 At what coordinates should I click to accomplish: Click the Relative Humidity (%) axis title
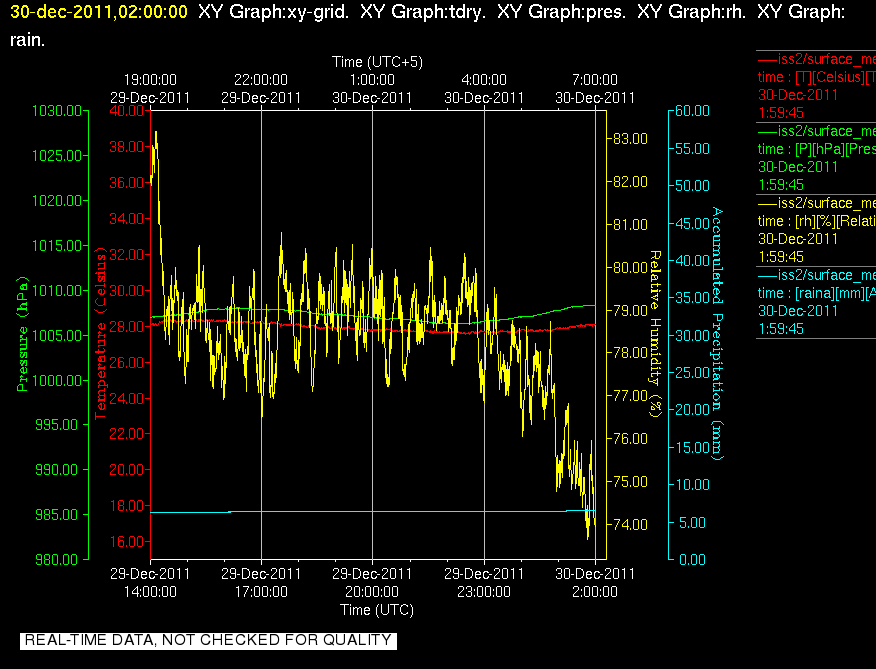click(655, 334)
